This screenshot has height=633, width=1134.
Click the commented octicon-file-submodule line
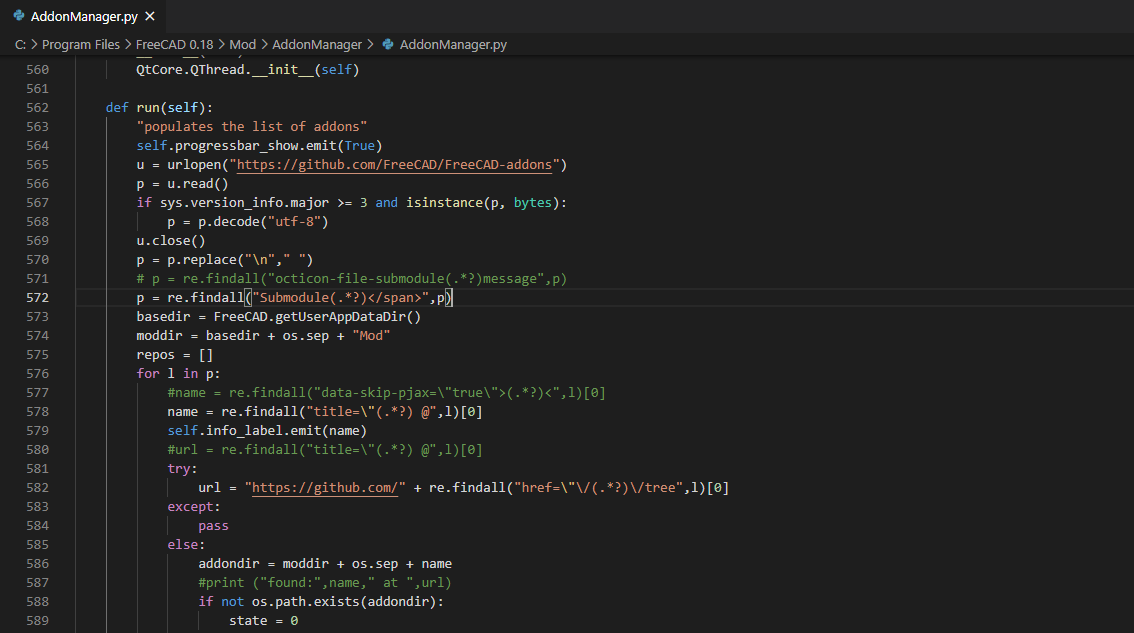pyautogui.click(x=351, y=279)
